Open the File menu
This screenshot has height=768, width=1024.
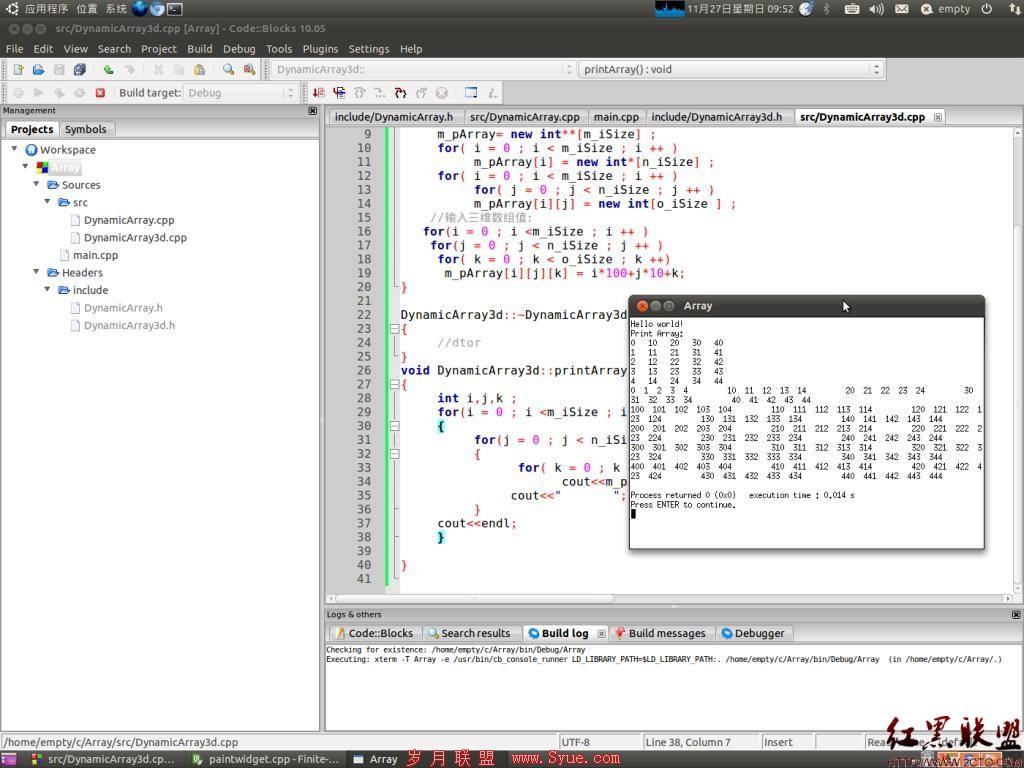click(x=14, y=49)
